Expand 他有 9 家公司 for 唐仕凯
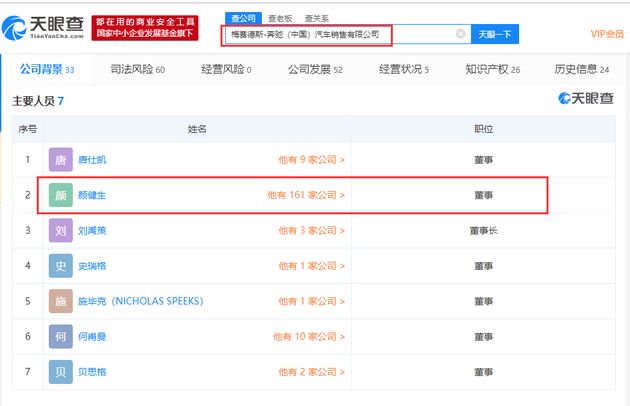 311,160
